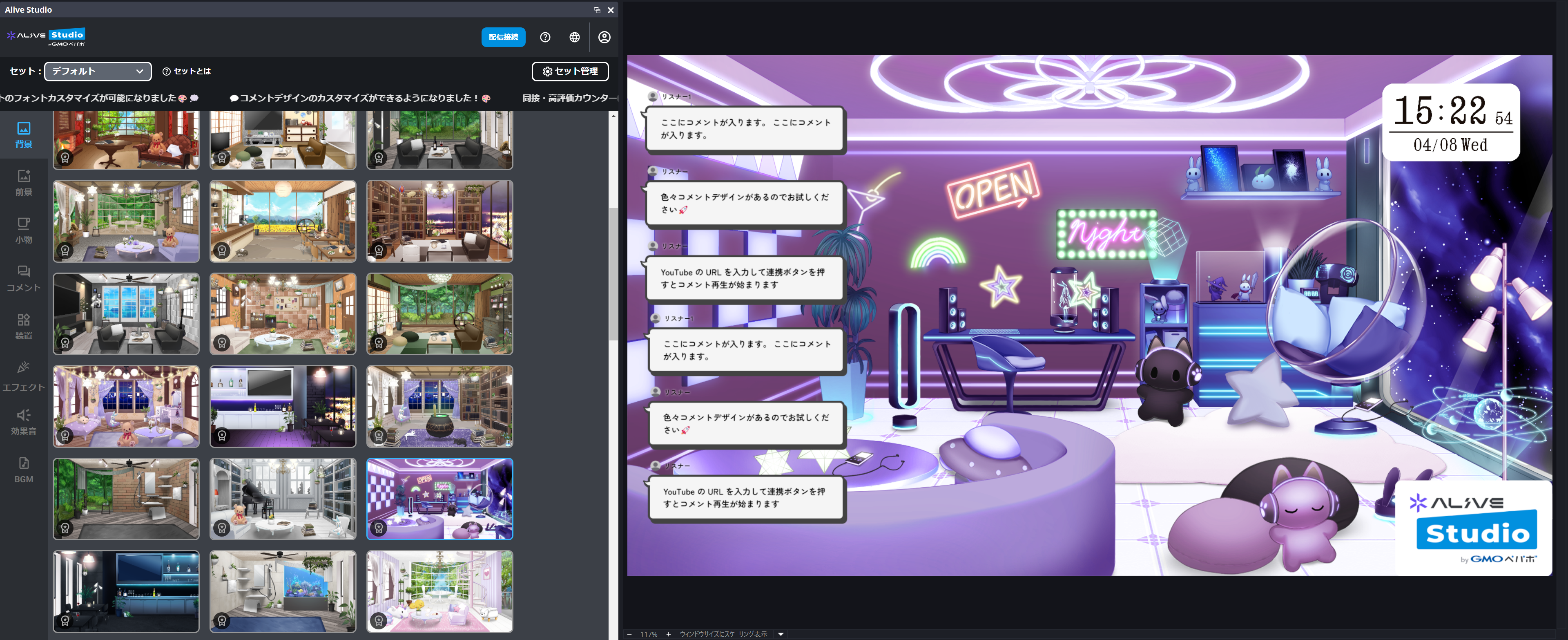Open the セット (set) selection dropdown
The image size is (1568, 640).
tap(97, 71)
